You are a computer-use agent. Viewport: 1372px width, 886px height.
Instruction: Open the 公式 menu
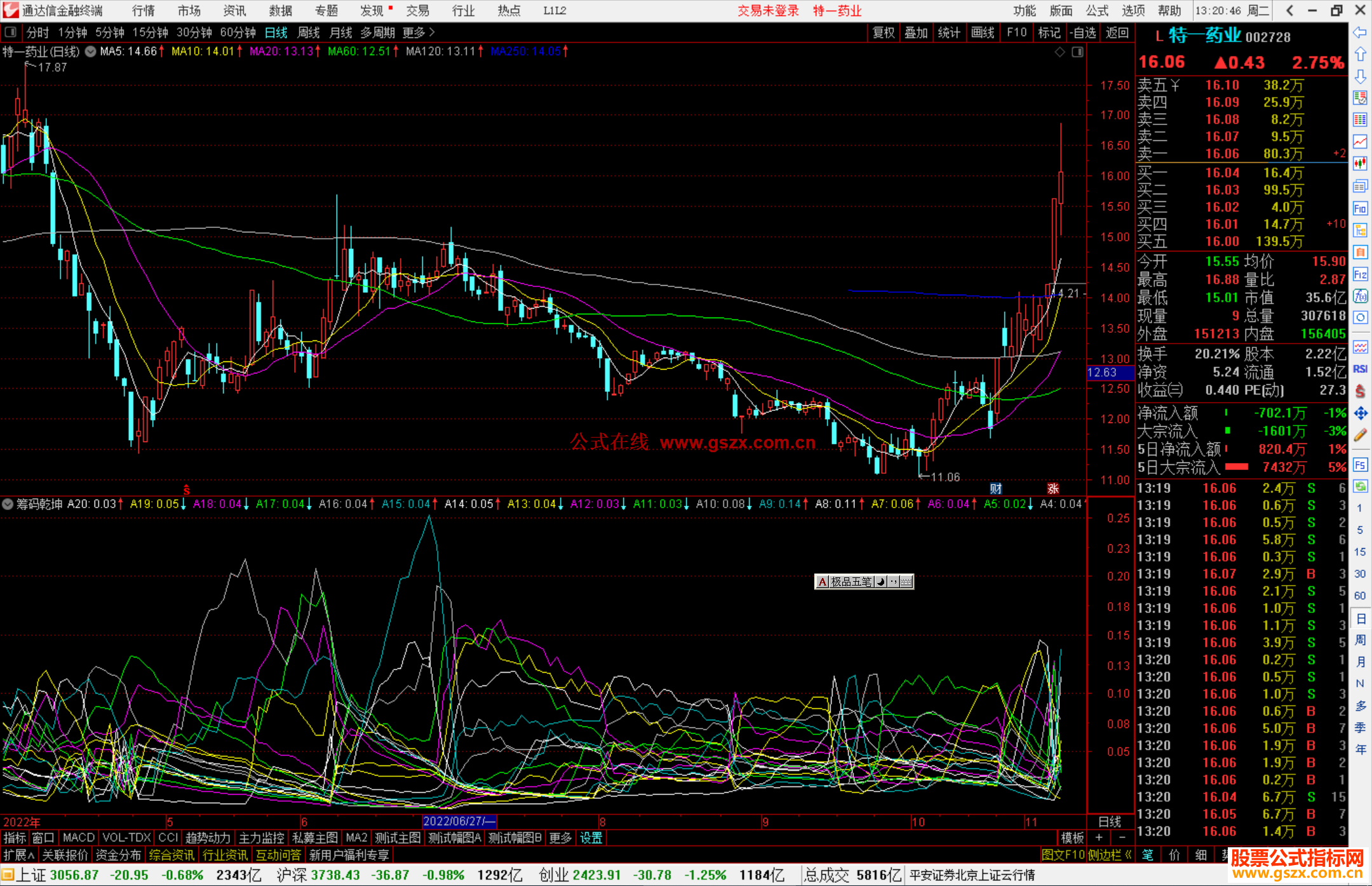(1097, 11)
